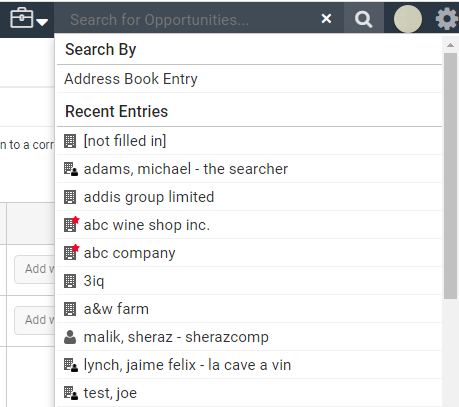Click the scrollbar up arrow in dropdown
Image resolution: width=459 pixels, height=407 pixels.
pos(451,45)
